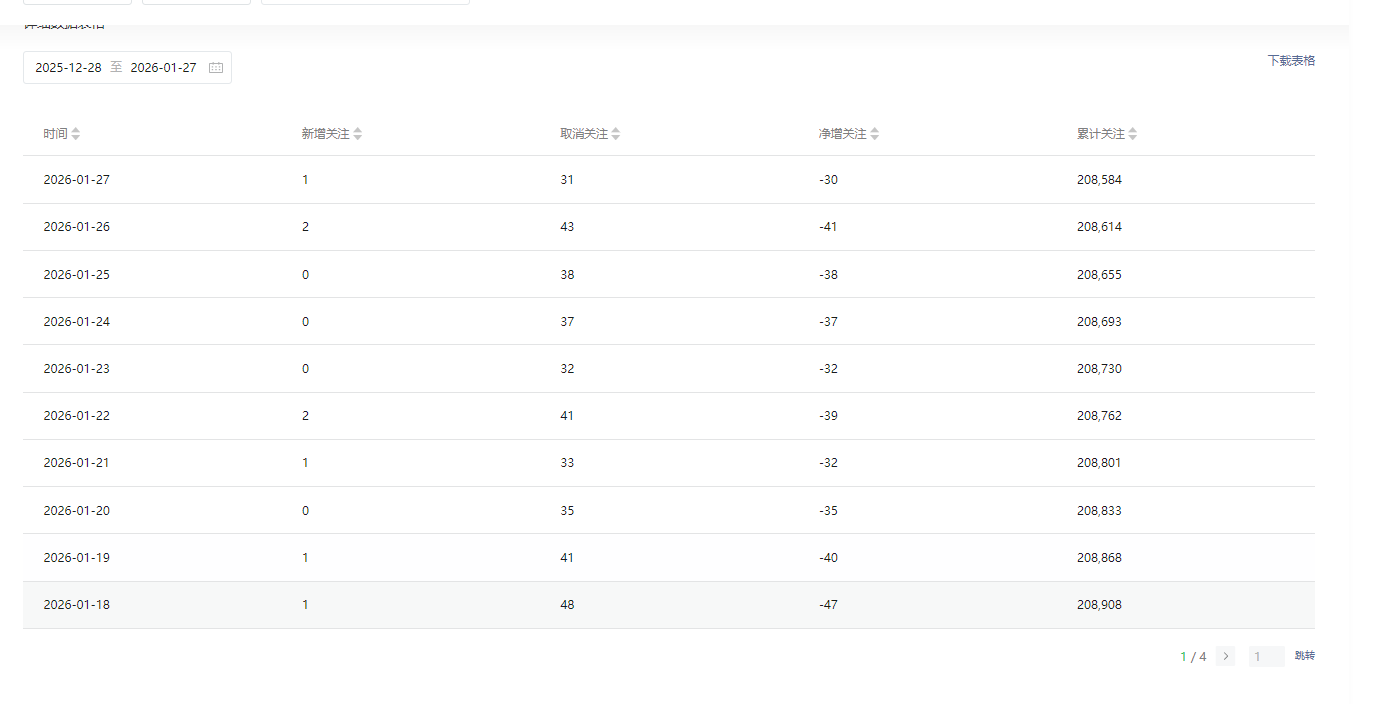The height and width of the screenshot is (704, 1389).
Task: Click the start date 2025-12-28 field
Action: [x=68, y=68]
